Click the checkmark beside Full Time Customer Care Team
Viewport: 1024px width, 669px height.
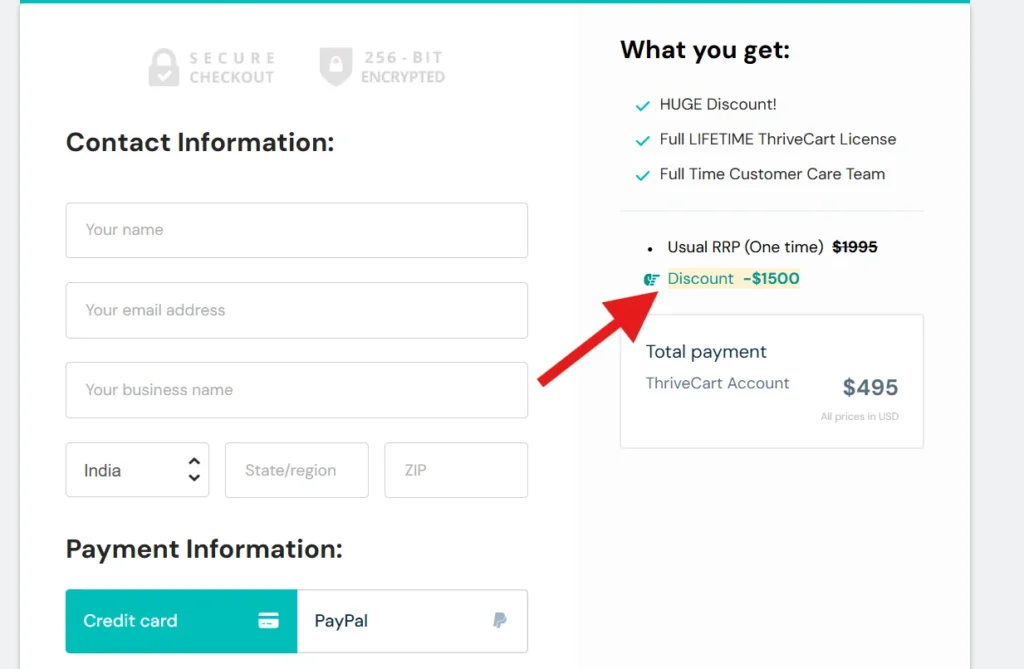641,174
